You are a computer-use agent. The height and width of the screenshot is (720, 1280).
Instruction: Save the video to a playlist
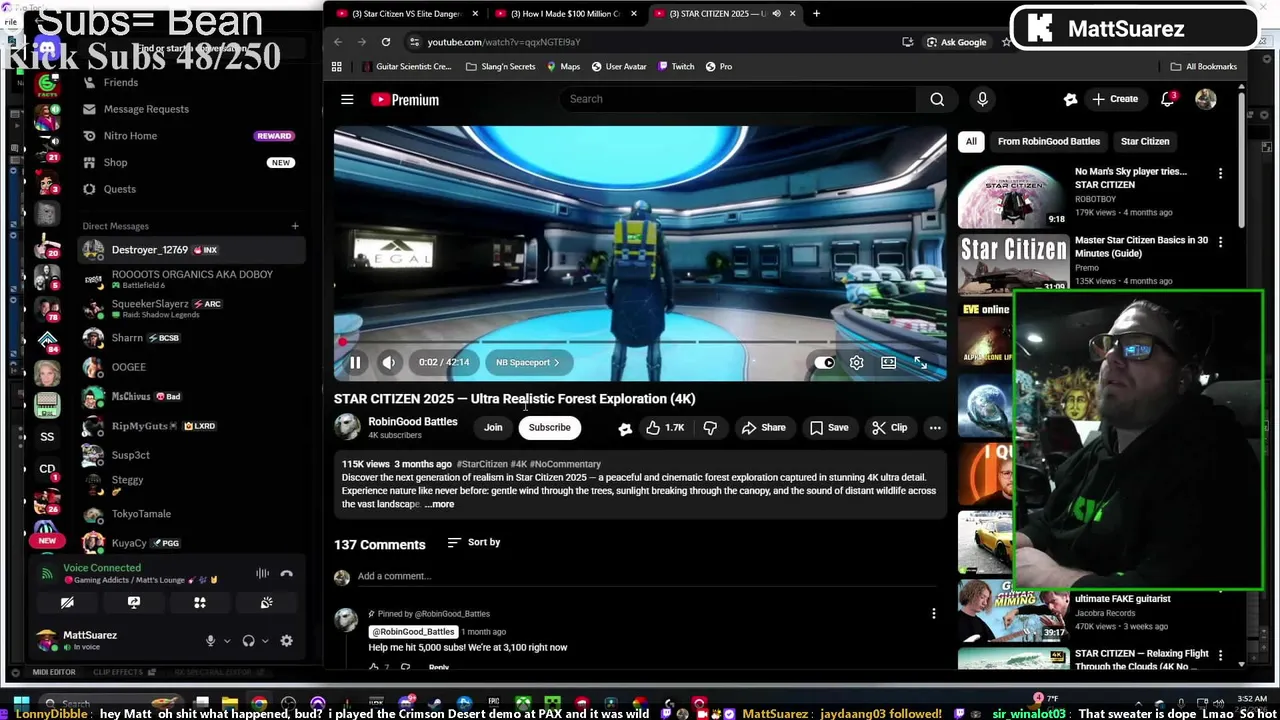[829, 427]
